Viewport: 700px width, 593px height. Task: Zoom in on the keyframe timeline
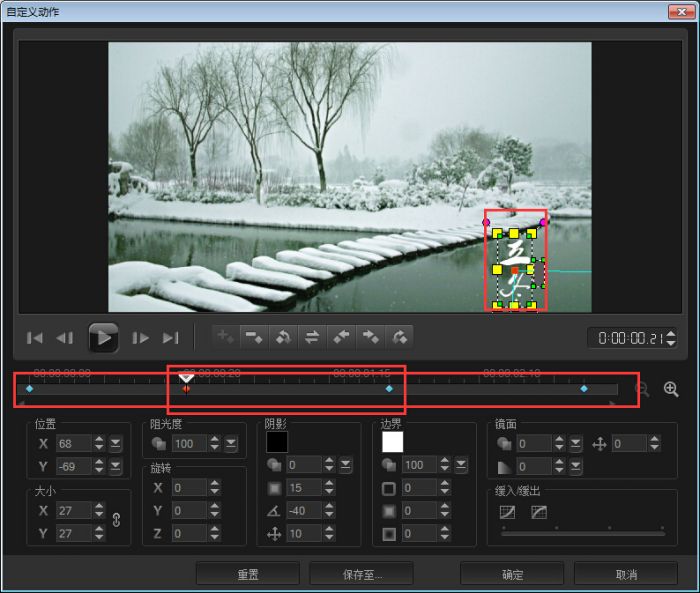[670, 389]
